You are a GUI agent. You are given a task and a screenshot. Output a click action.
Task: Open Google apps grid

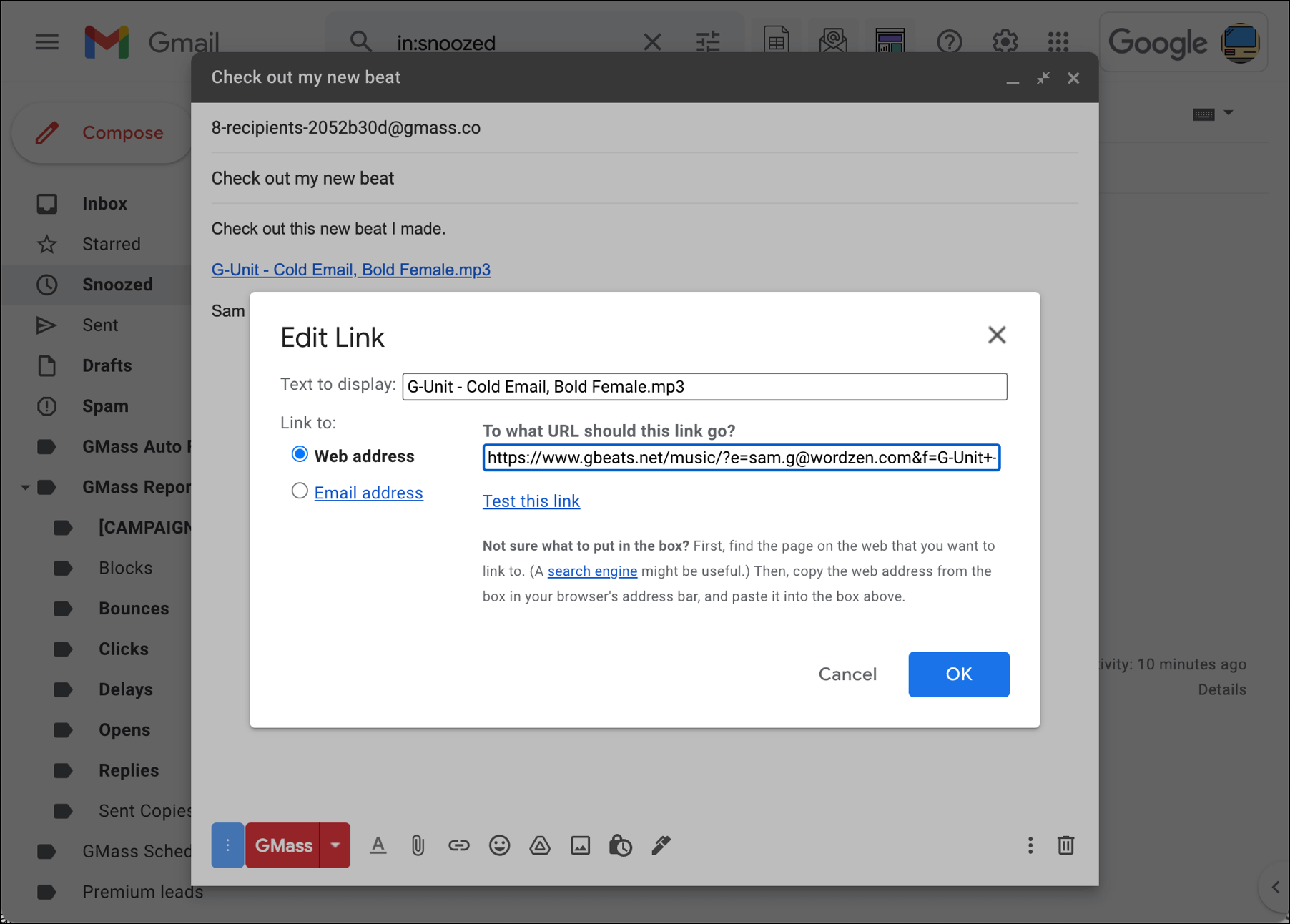point(1058,41)
